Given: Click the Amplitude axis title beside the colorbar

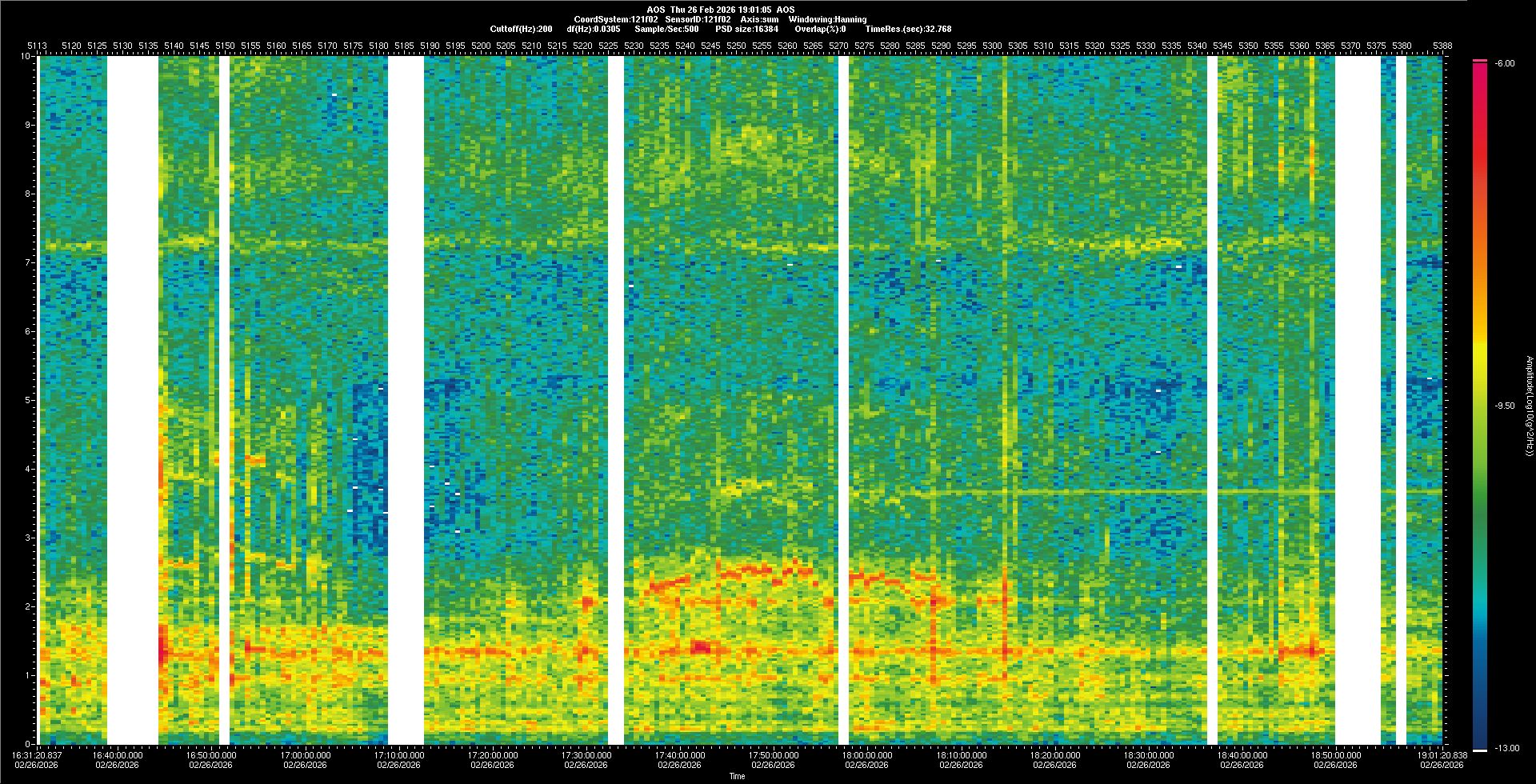Looking at the screenshot, I should 1528,406.
